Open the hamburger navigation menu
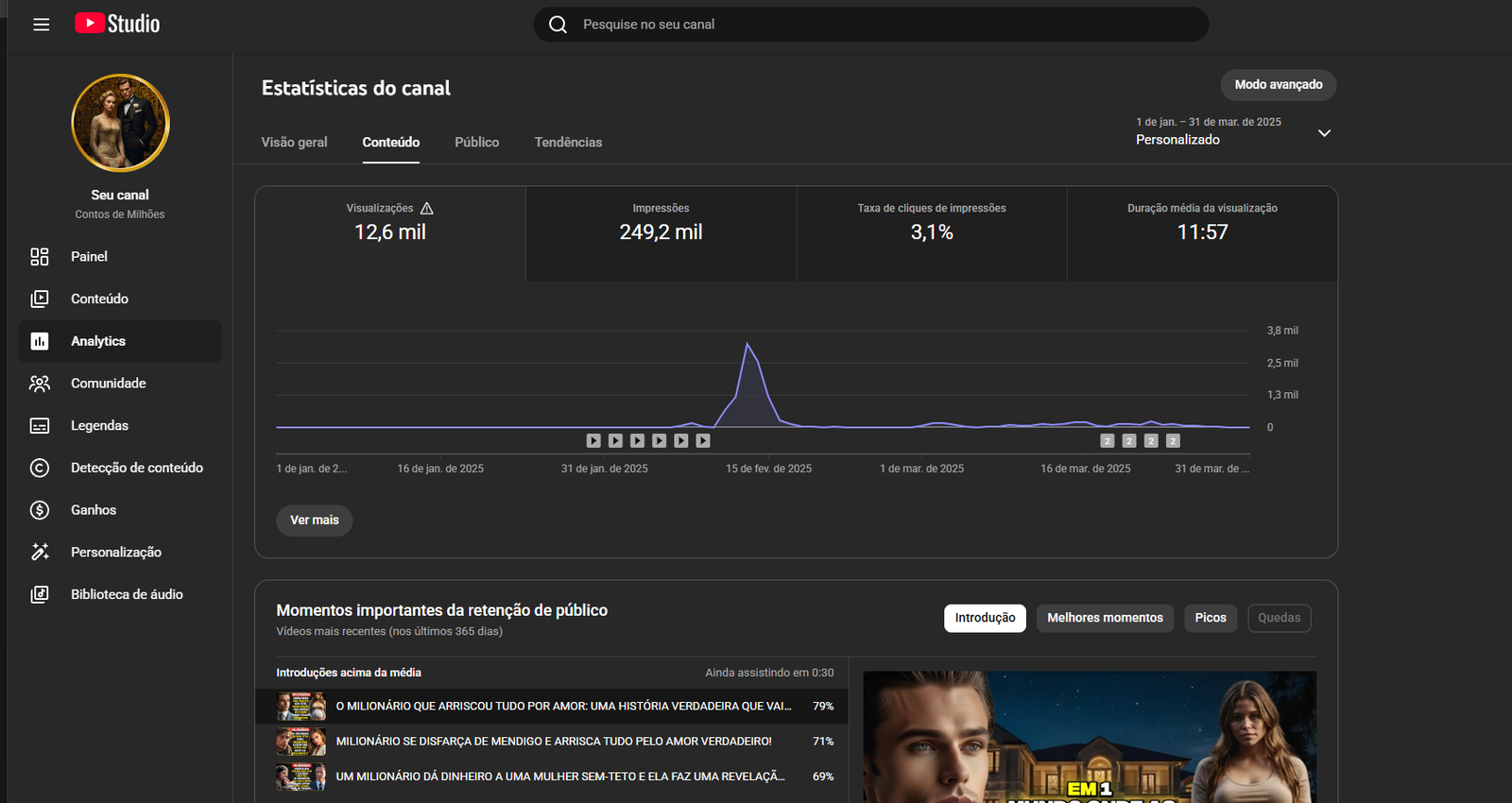The width and height of the screenshot is (1512, 803). 41,25
